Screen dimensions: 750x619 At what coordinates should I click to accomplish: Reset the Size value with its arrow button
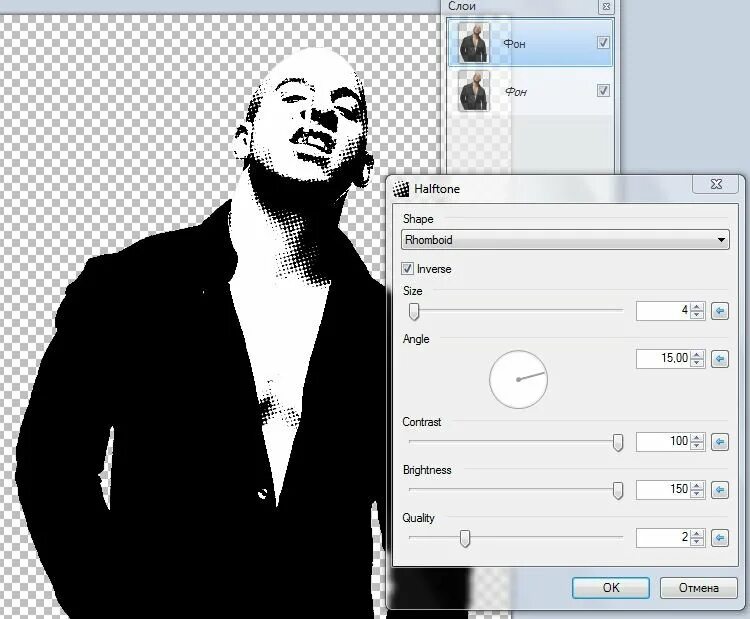click(x=719, y=311)
